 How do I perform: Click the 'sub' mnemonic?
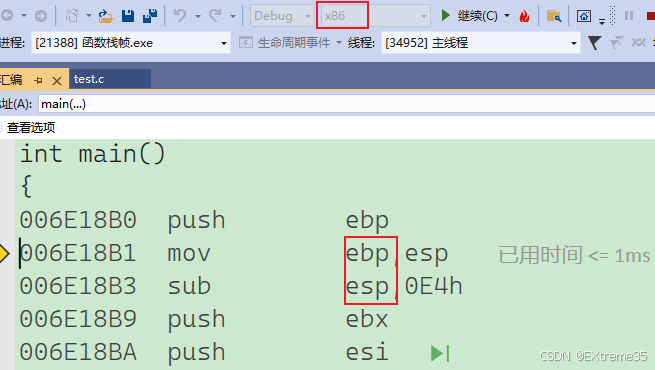point(189,286)
